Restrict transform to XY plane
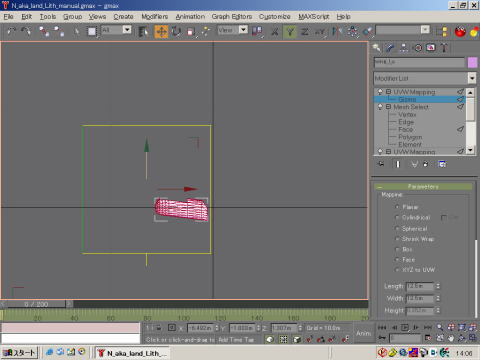480x360 pixels. click(320, 31)
